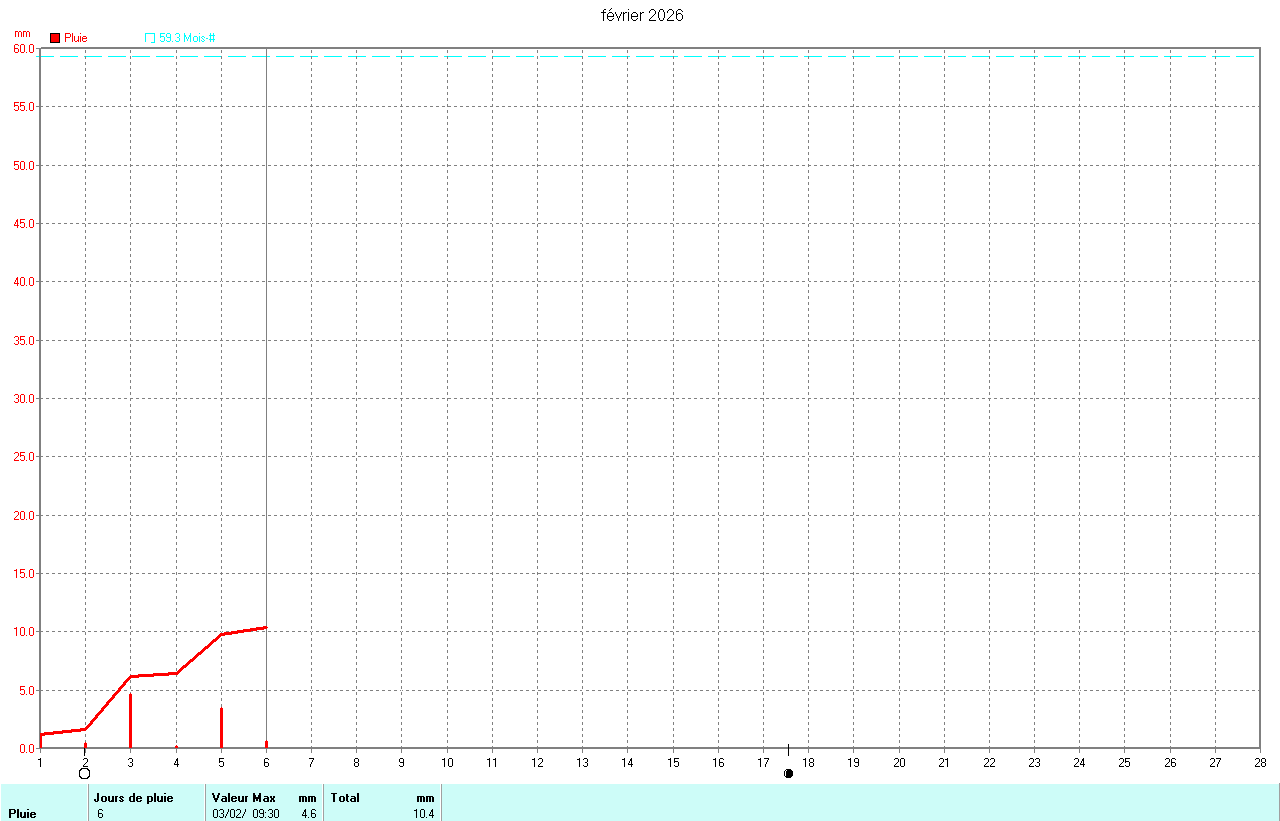Select the red rain bar at day 5
Viewport: 1280px width, 821px height.
click(x=221, y=728)
